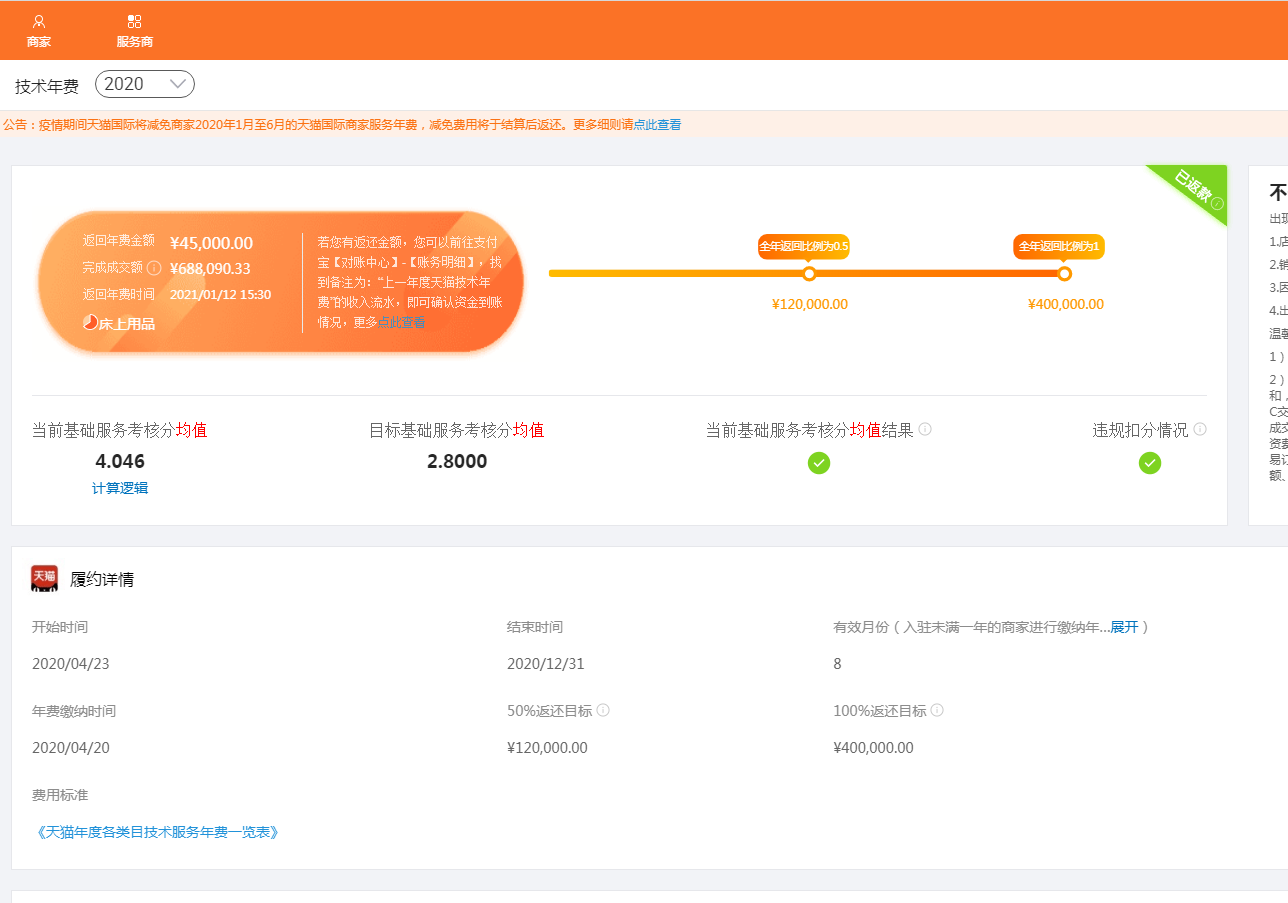Click green check under 当前基础服务考核分均值结果

pyautogui.click(x=819, y=463)
